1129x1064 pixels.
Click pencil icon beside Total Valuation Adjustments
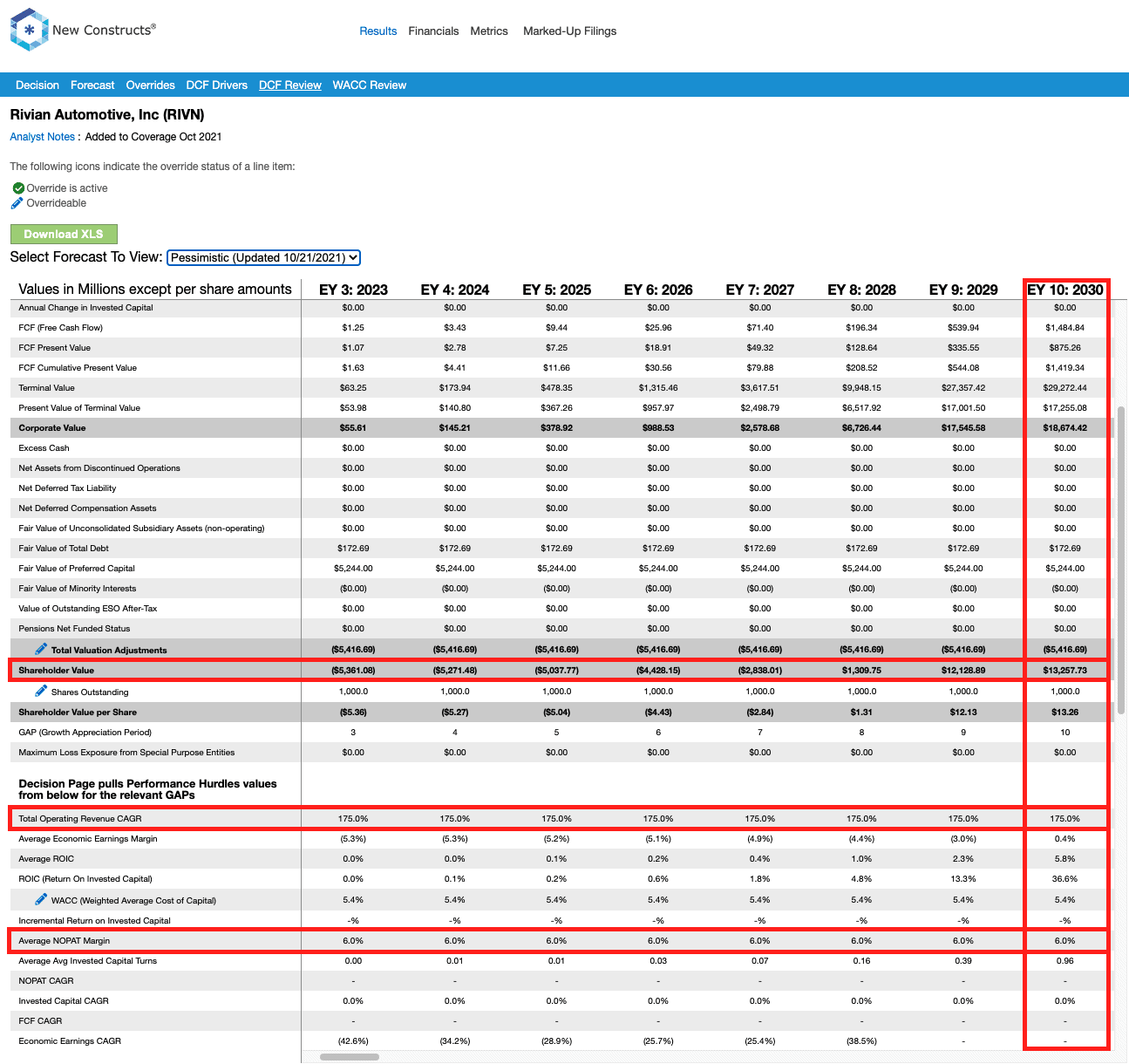click(41, 649)
